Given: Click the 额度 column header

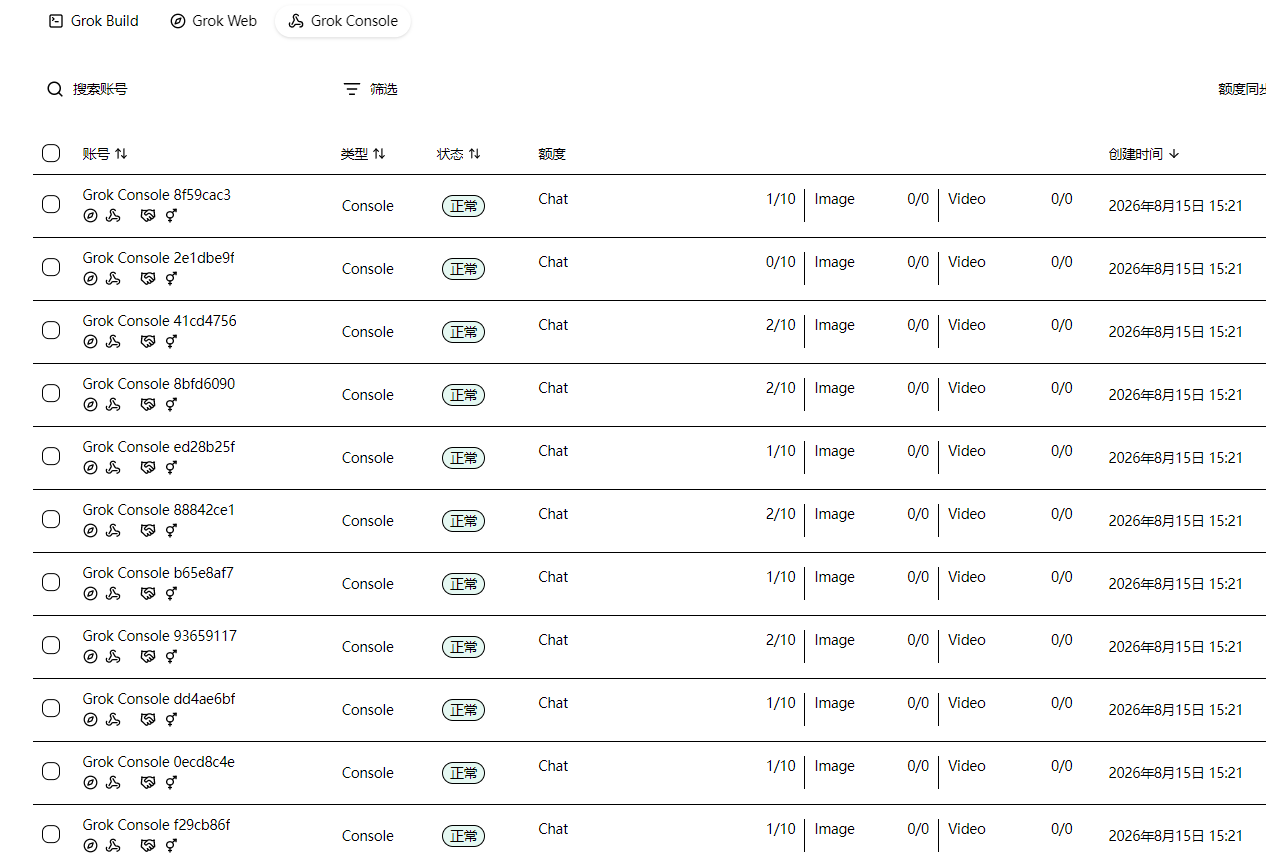Looking at the screenshot, I should point(552,154).
